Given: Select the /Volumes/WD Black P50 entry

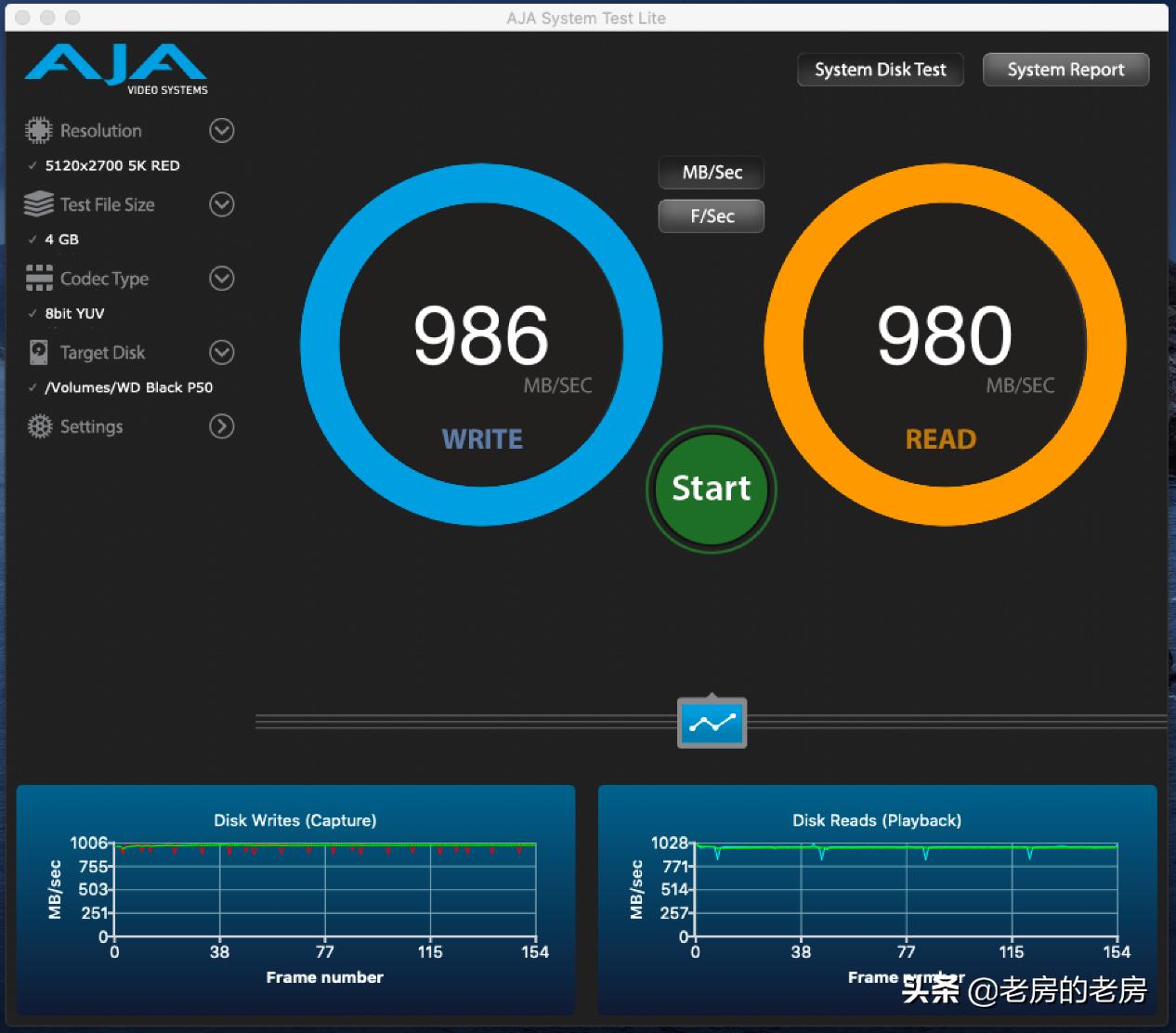Looking at the screenshot, I should 129,387.
